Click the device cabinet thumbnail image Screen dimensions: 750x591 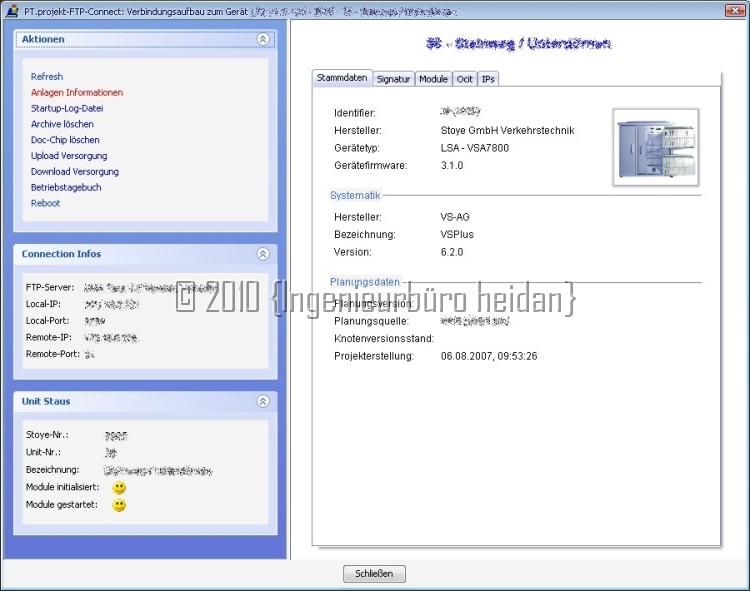tap(656, 147)
